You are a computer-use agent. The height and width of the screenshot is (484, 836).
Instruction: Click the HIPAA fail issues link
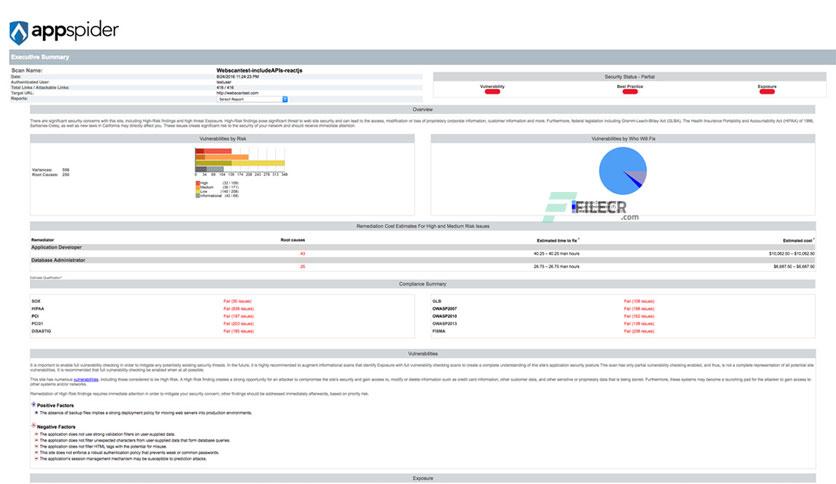[238, 309]
